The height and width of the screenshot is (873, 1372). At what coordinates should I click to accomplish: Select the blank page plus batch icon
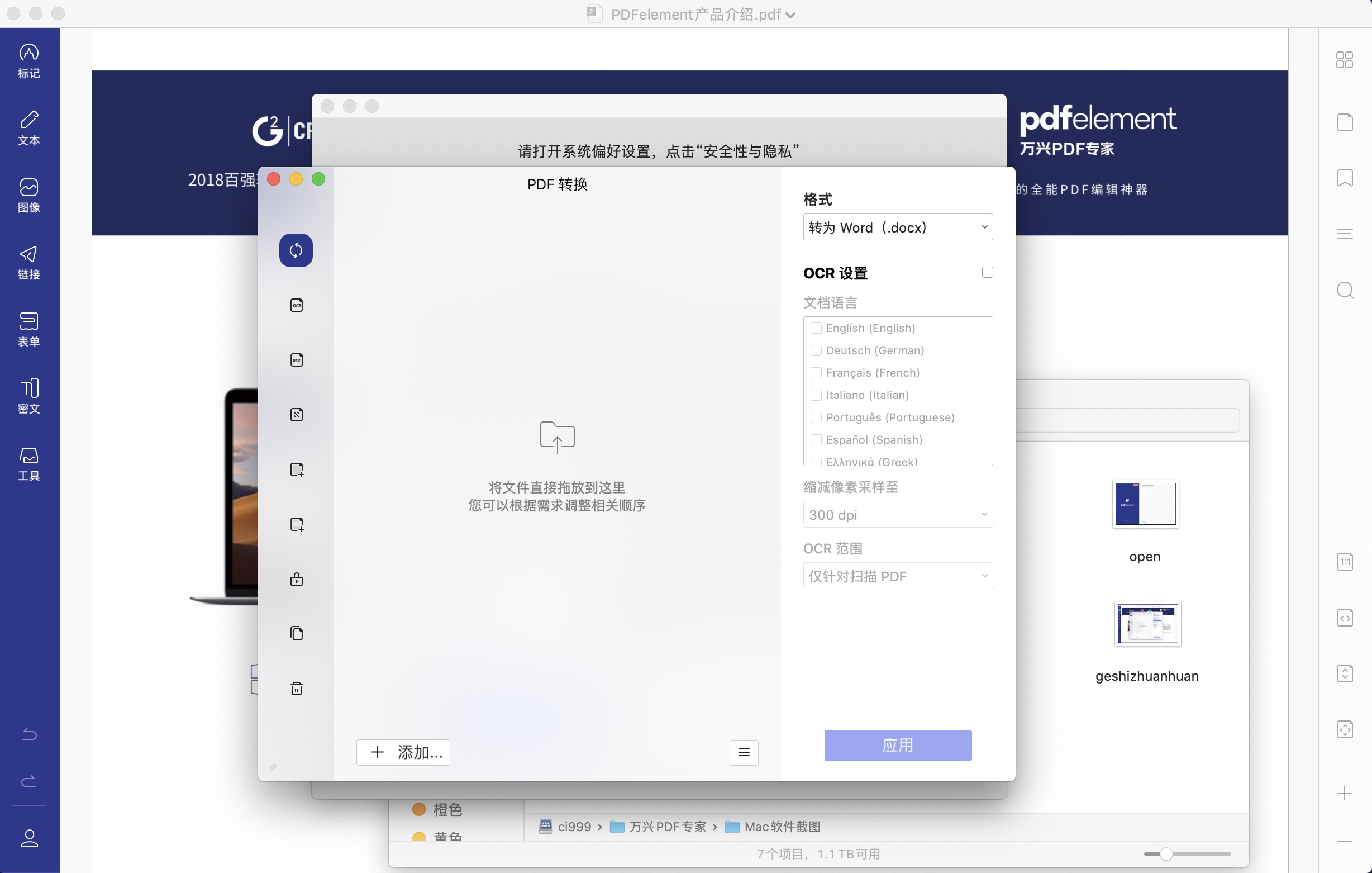[x=296, y=469]
